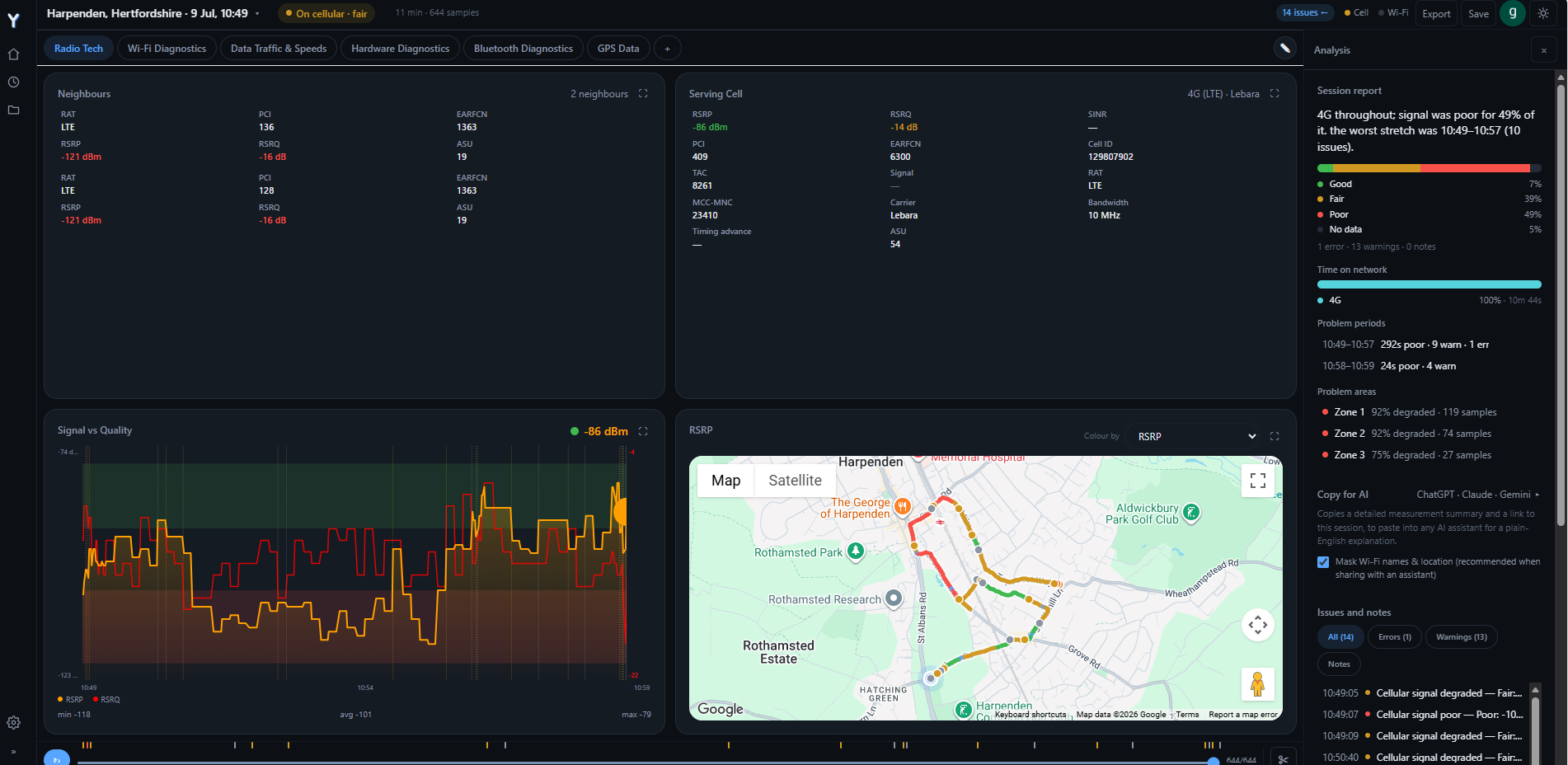Open session history clock icon
The width and height of the screenshot is (1568, 765).
coord(13,82)
